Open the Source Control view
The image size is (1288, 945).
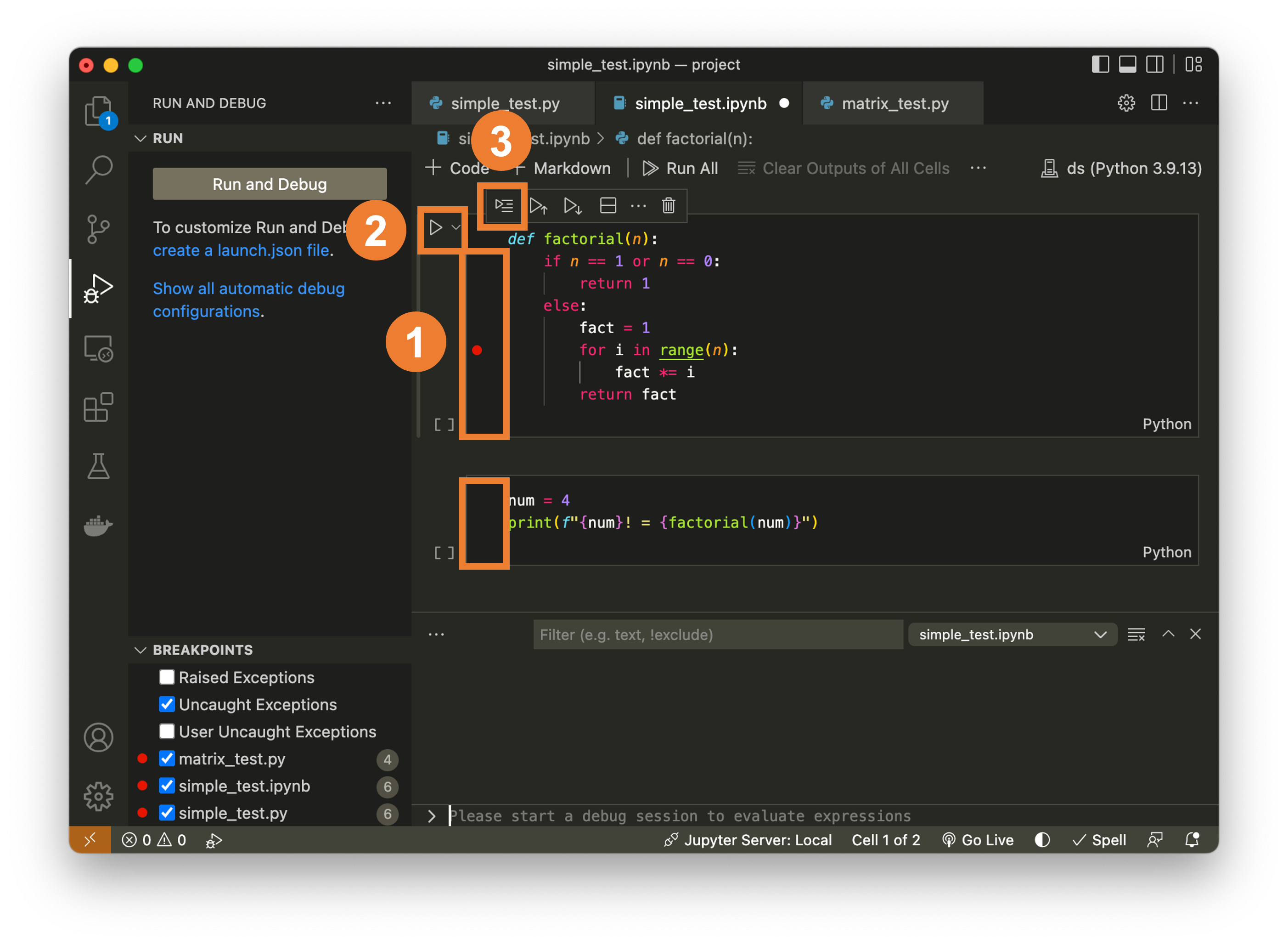98,229
